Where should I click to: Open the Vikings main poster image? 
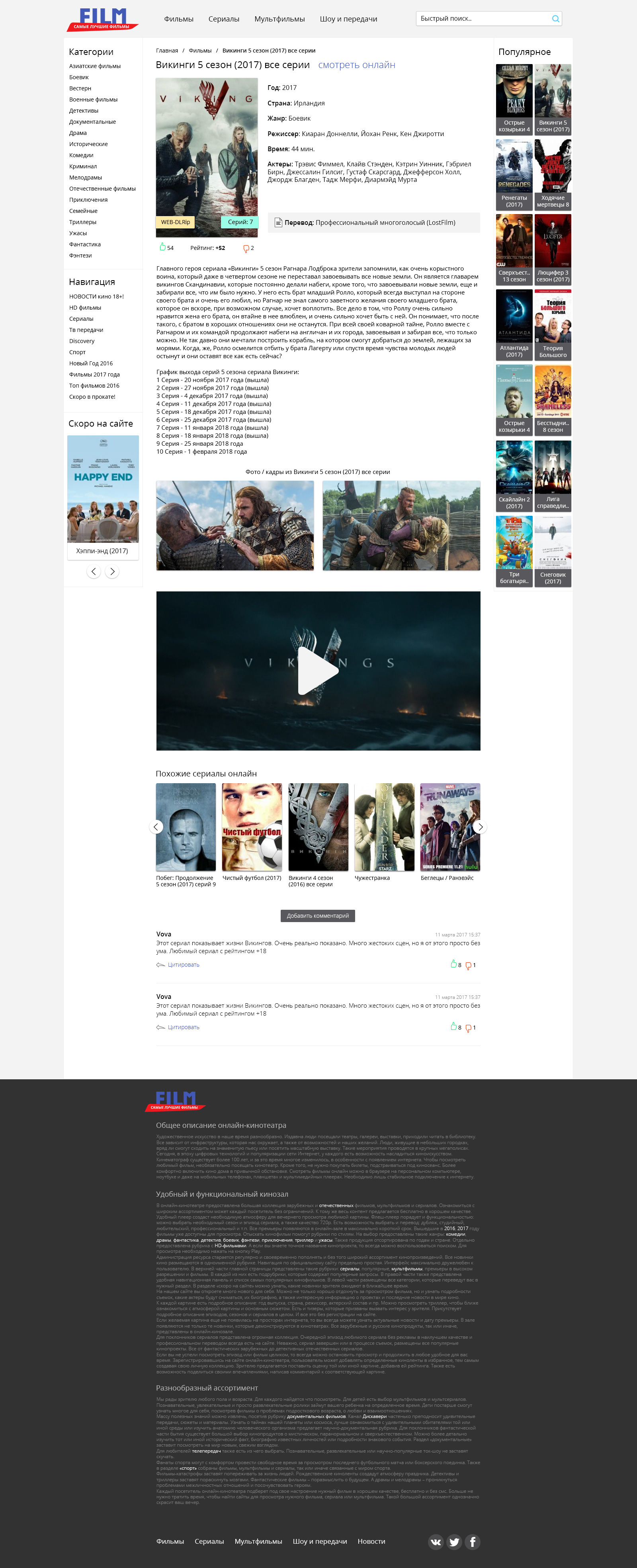tap(207, 157)
